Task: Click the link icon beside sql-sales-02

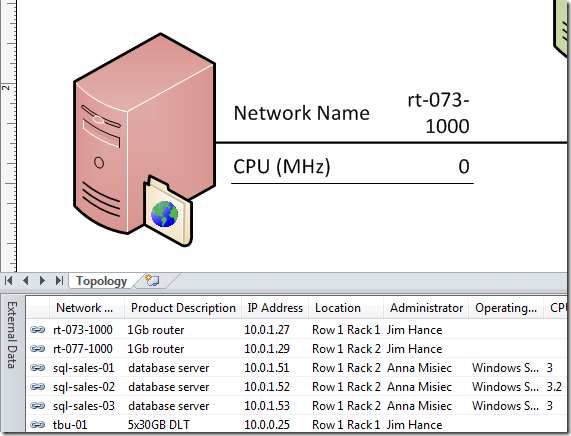Action: tap(38, 386)
